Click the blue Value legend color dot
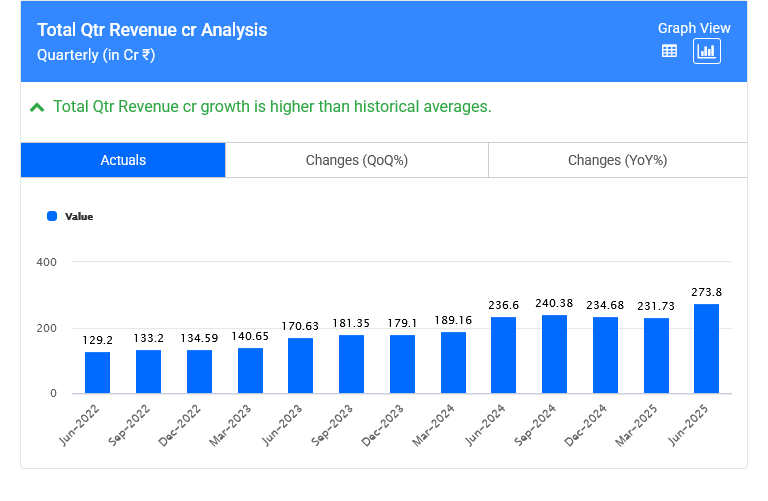The image size is (768, 501). [x=52, y=216]
